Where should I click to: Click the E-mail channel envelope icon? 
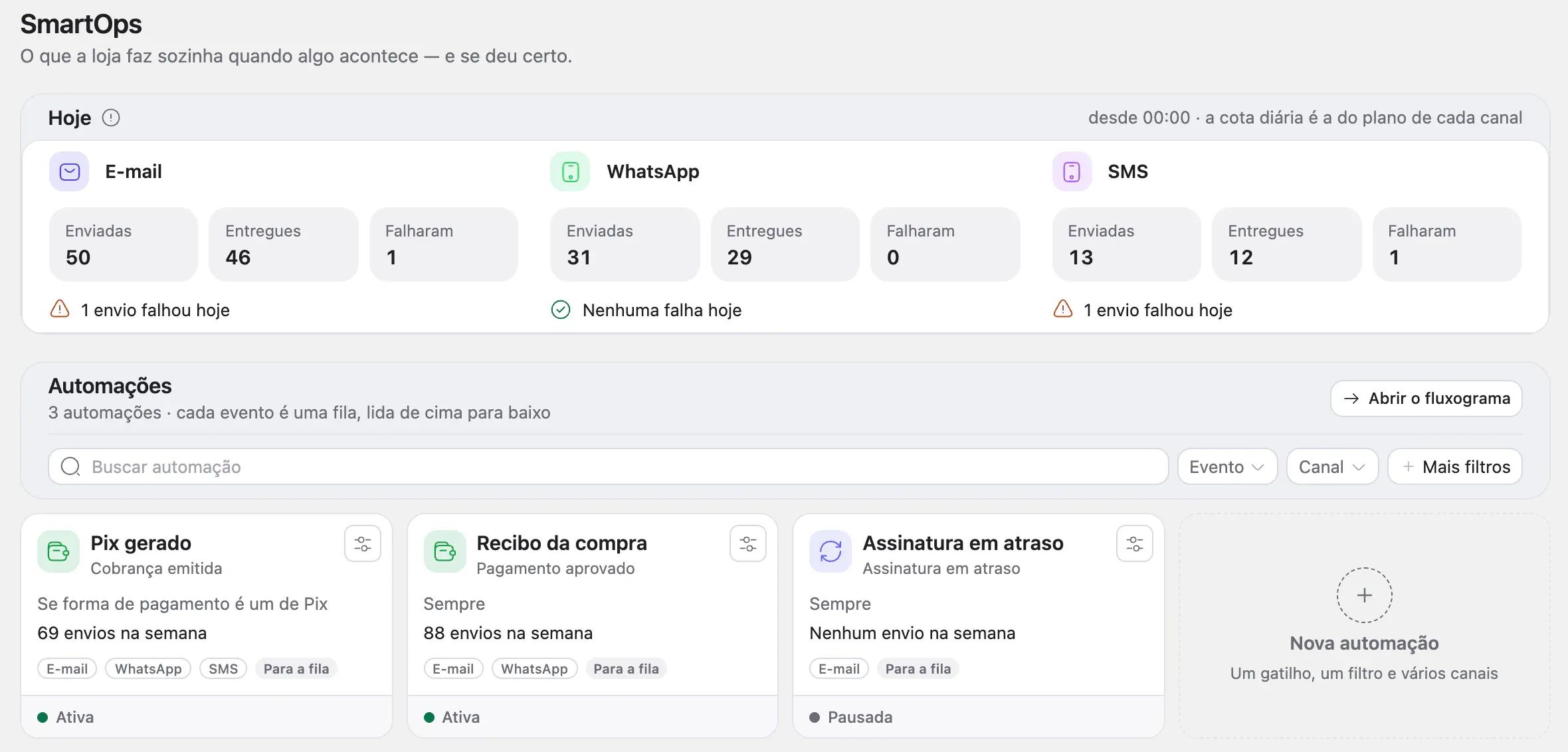coord(69,171)
